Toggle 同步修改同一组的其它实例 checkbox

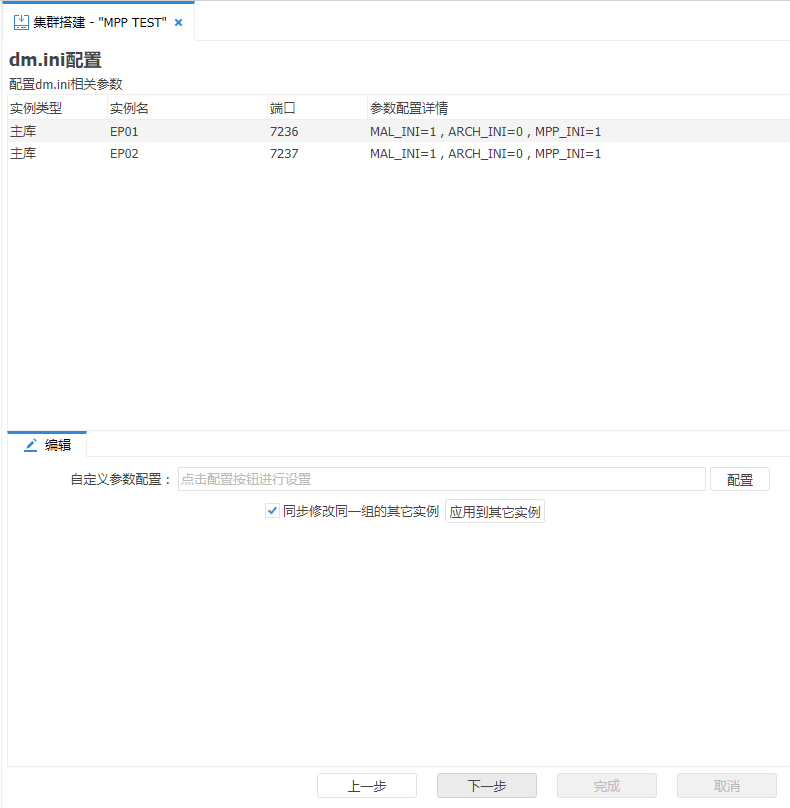click(x=272, y=511)
